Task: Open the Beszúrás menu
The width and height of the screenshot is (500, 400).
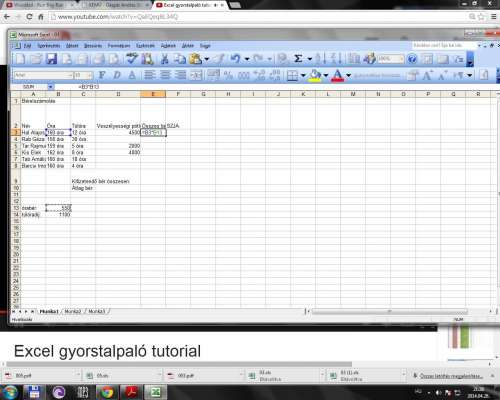Action: point(93,46)
